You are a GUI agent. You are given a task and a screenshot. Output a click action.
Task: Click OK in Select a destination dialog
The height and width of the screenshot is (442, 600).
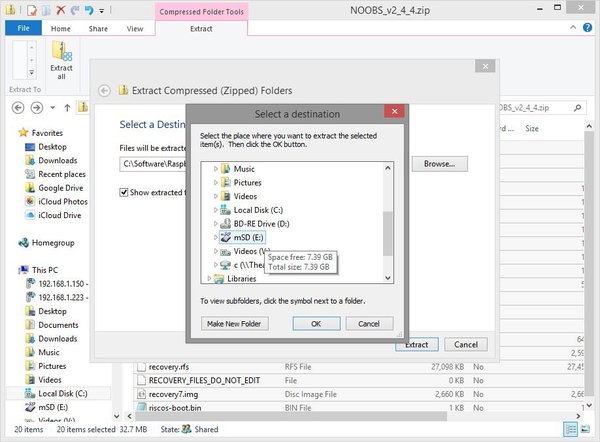(x=316, y=324)
